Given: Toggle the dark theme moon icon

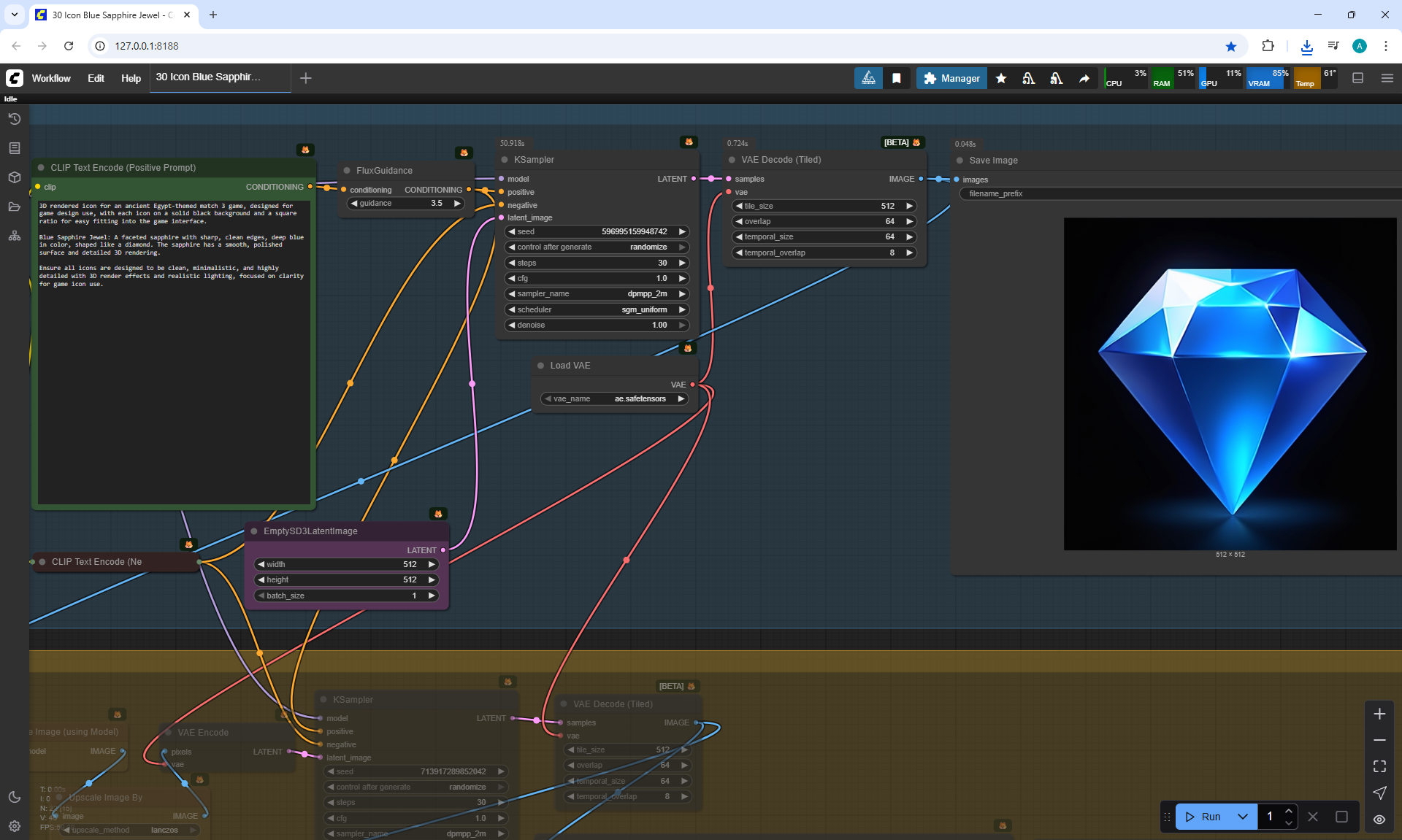Looking at the screenshot, I should click(15, 797).
